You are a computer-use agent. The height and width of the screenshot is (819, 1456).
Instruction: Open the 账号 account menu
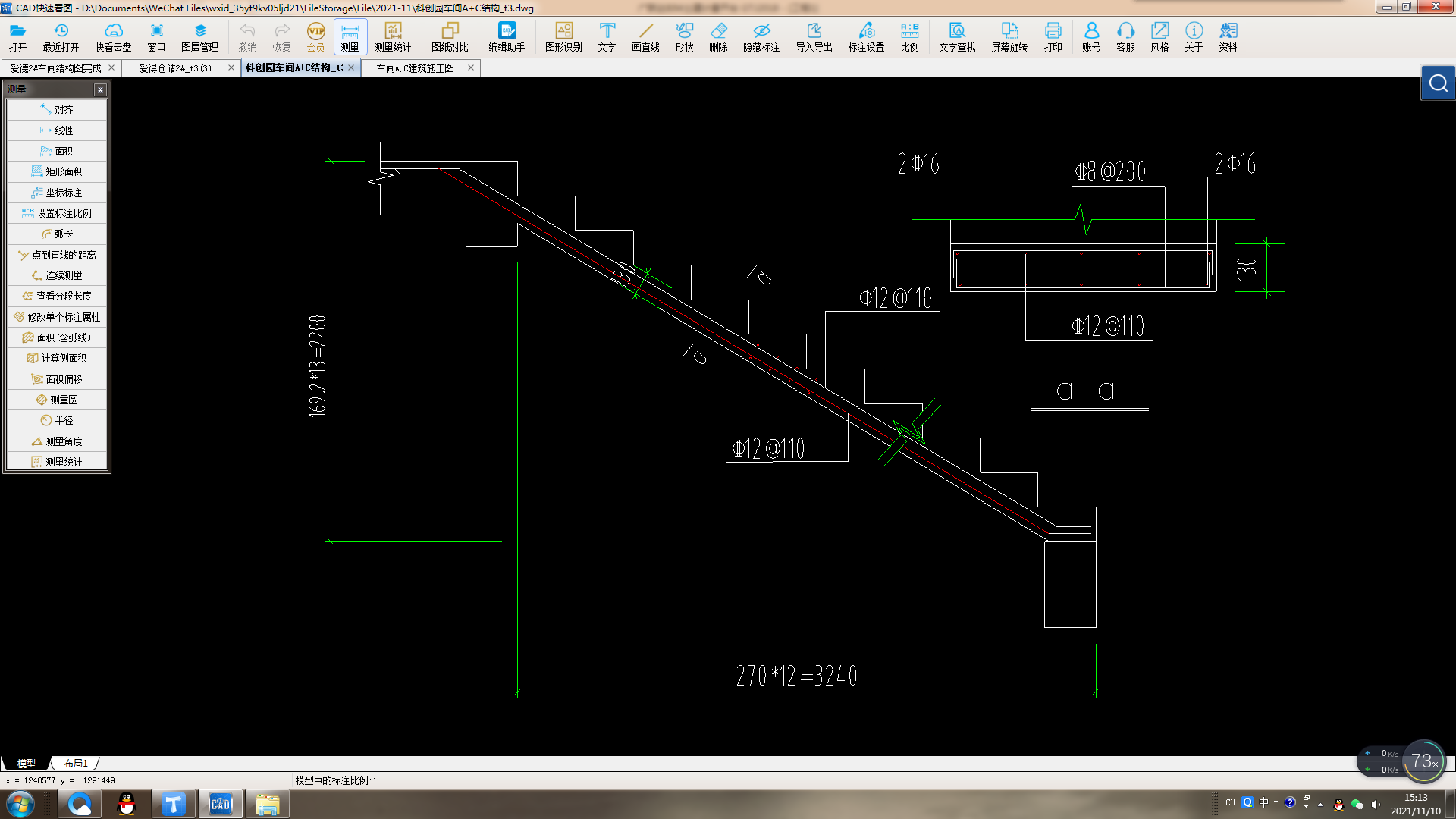[1091, 37]
